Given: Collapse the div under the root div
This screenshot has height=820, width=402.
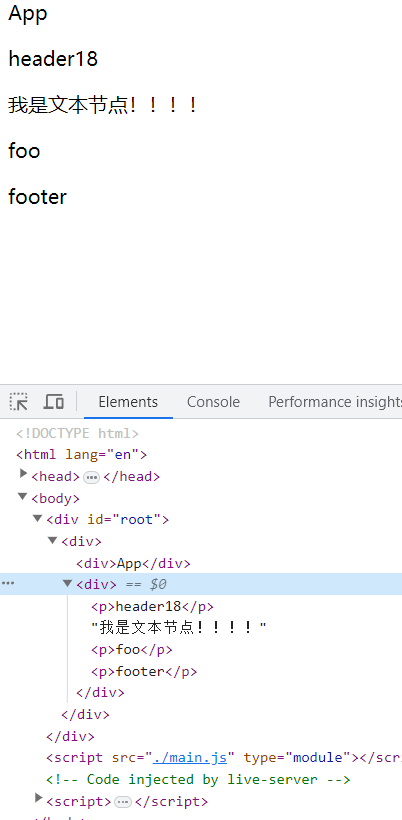Looking at the screenshot, I should tap(52, 540).
